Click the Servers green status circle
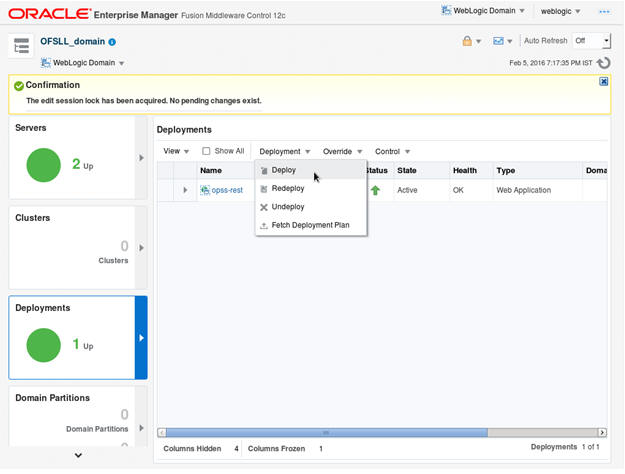The image size is (625, 474). click(x=43, y=165)
